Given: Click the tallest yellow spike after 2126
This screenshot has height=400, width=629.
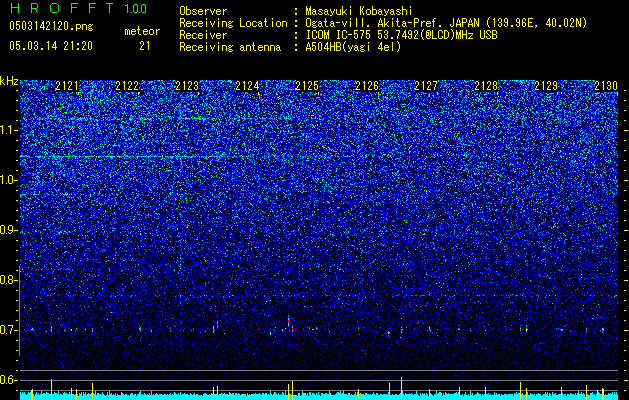Looking at the screenshot, I should (402, 388).
